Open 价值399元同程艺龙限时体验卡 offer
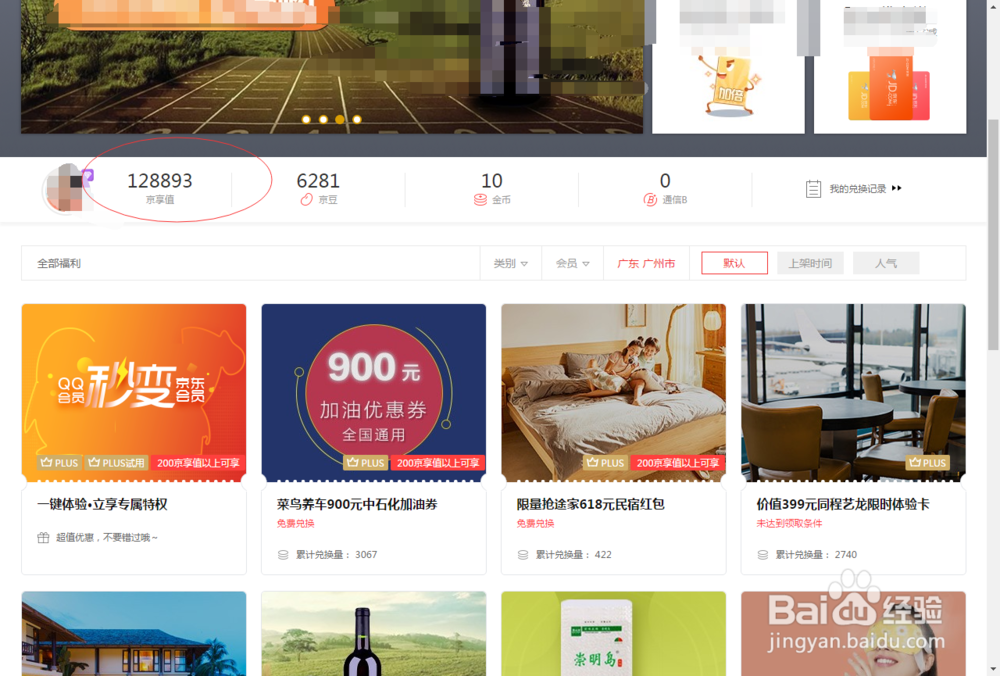 click(843, 504)
